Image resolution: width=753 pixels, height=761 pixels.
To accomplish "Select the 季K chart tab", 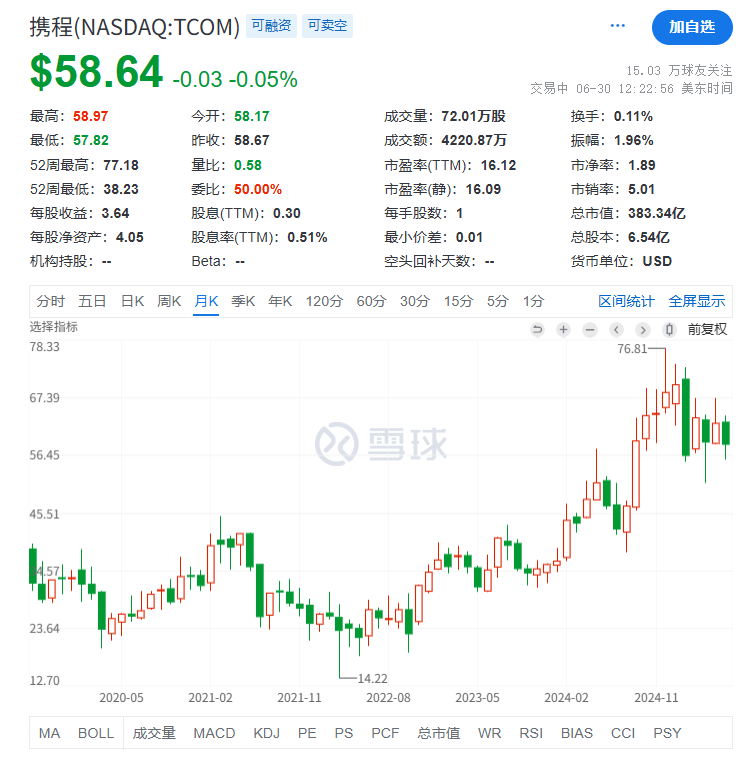I will coord(243,301).
